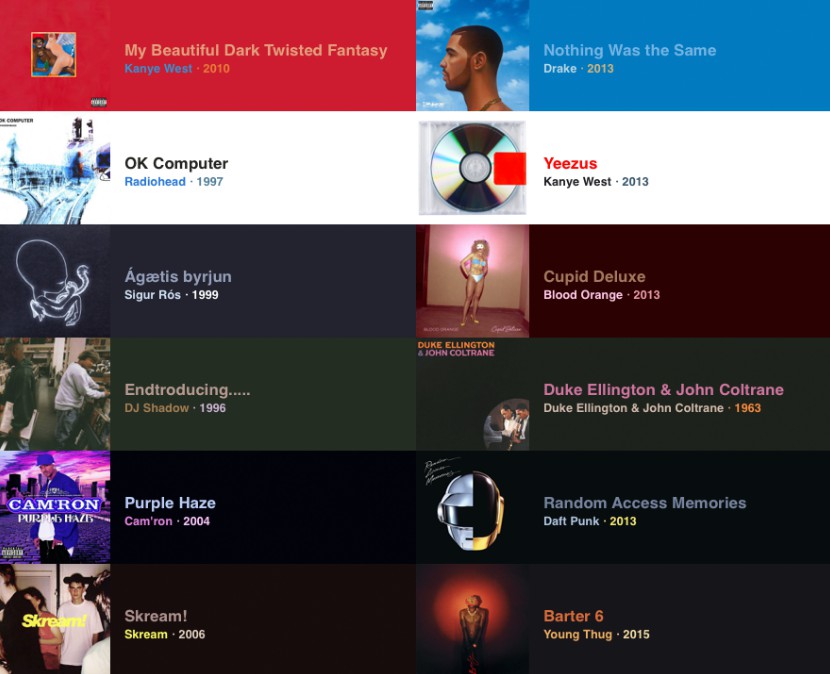Click the Nothing Was the Same cover art

tap(473, 55)
